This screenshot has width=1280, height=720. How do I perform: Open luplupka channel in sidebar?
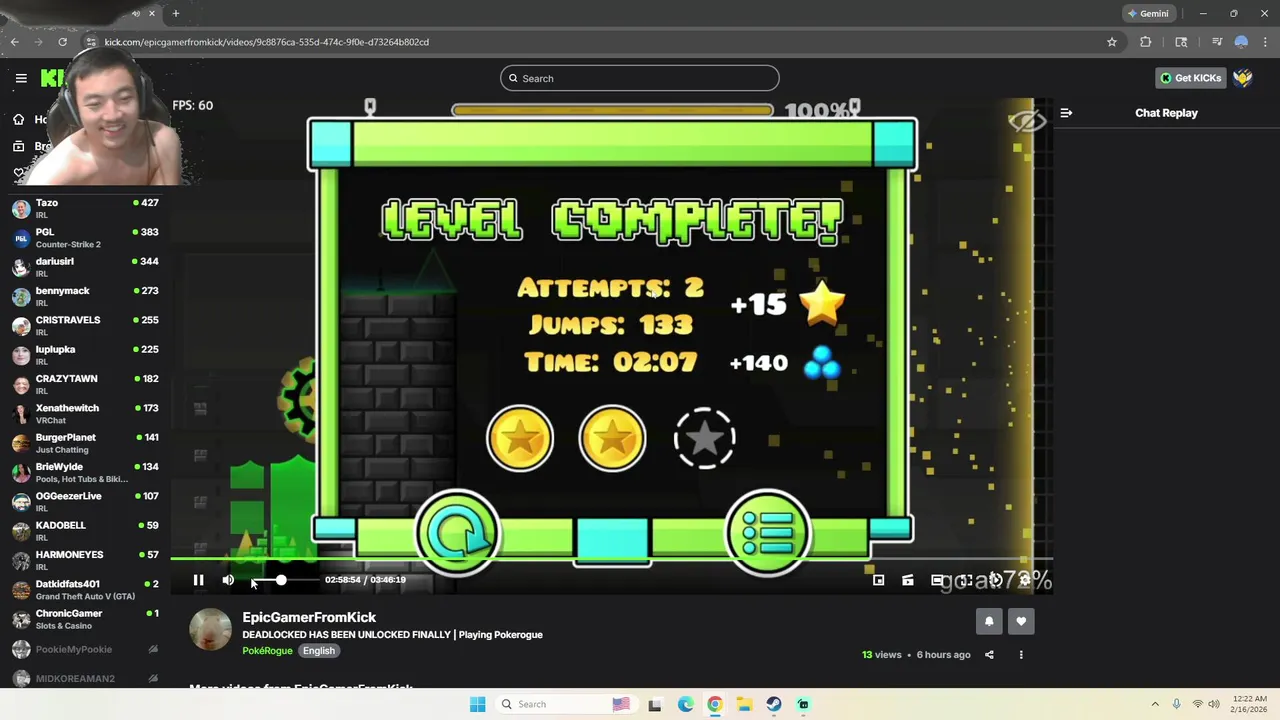(85, 354)
